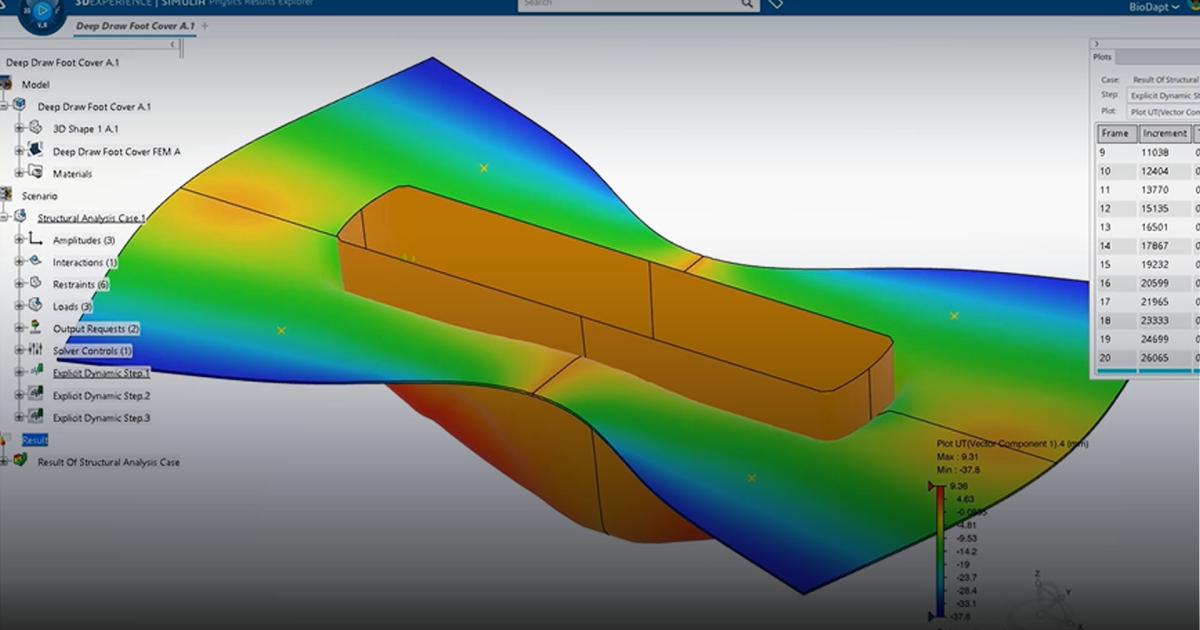Click the 3D Shape 1 A.1 icon
Screen dimensions: 1200x630
(x=36, y=128)
